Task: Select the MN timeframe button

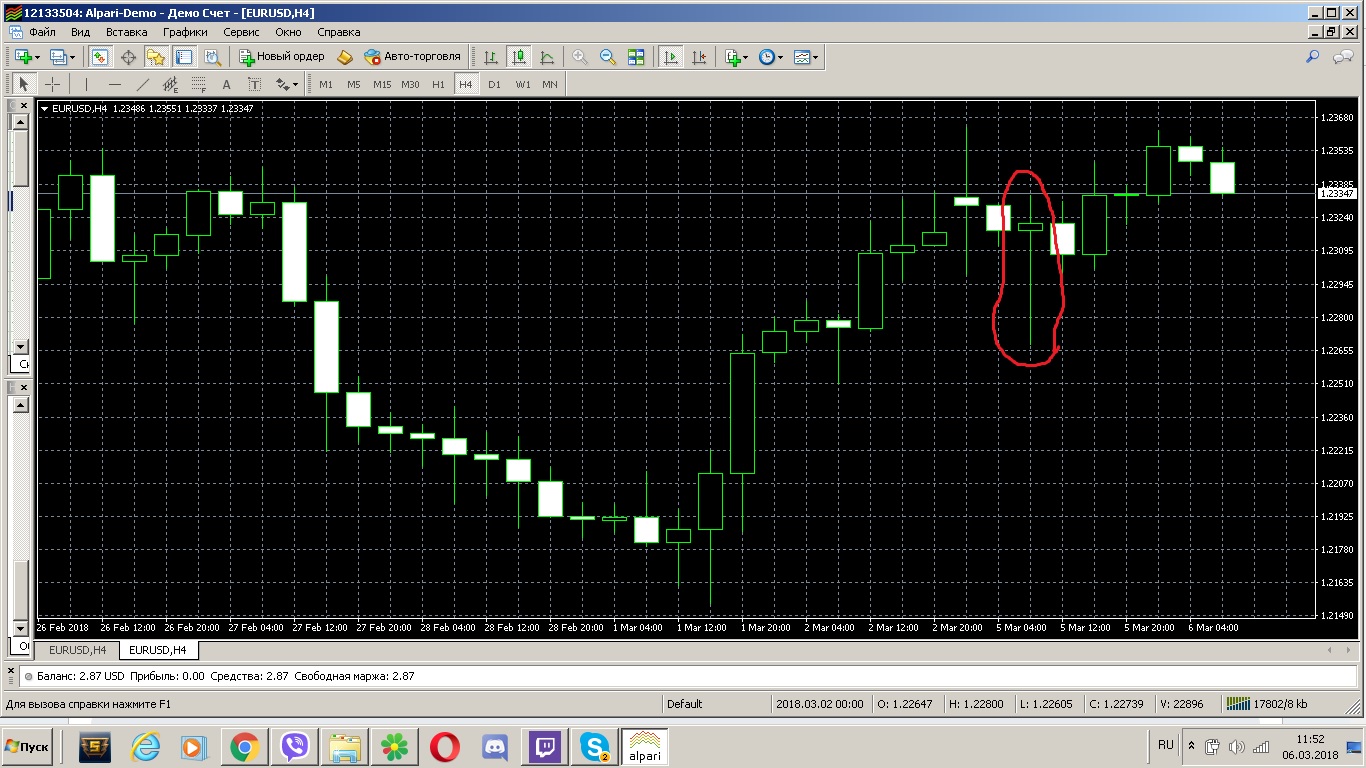Action: [550, 84]
